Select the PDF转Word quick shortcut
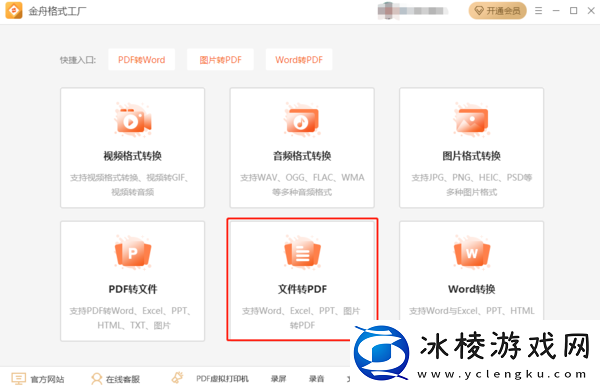 point(142,60)
